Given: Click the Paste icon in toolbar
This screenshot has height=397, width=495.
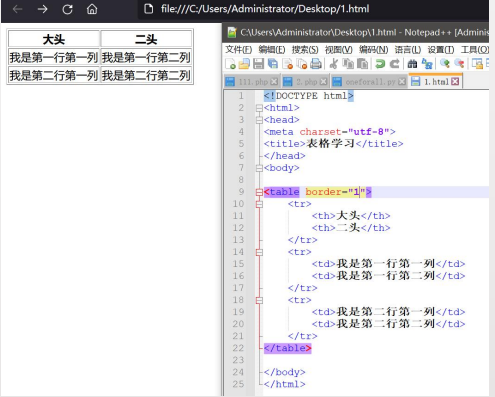Looking at the screenshot, I should [362, 63].
